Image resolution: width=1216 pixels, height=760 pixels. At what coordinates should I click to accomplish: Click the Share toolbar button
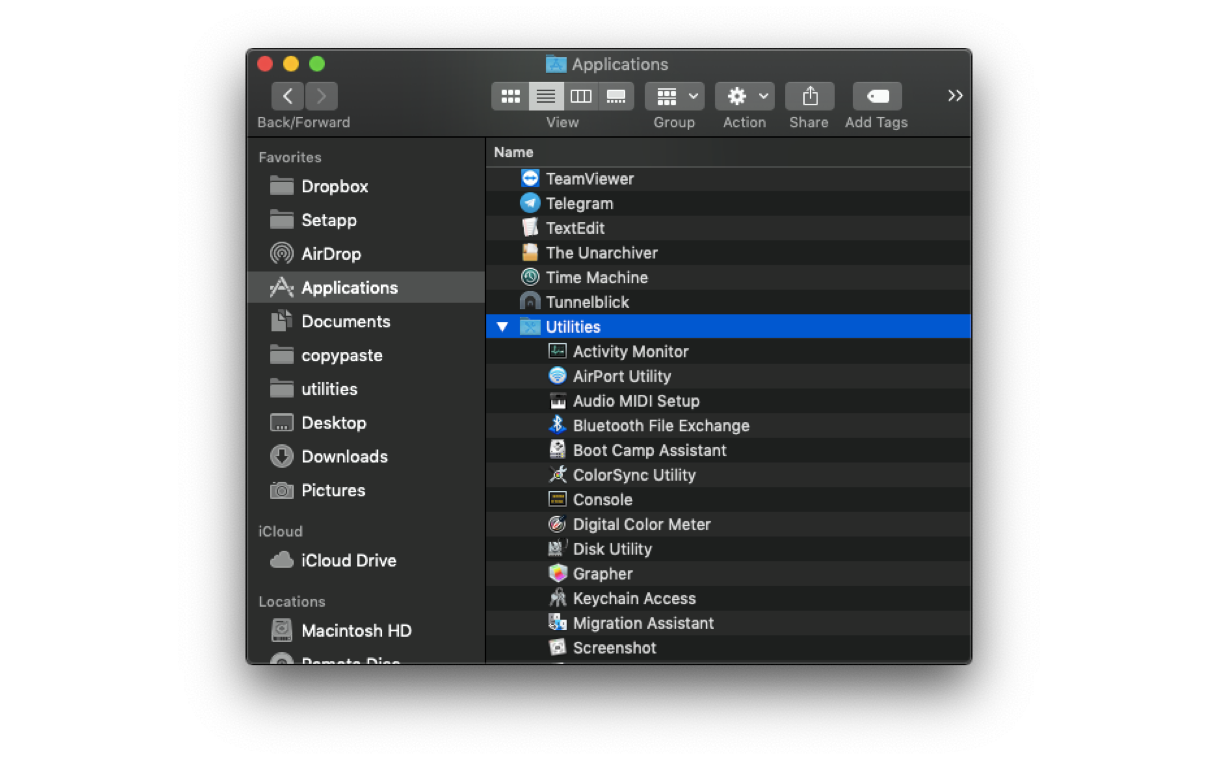(x=810, y=96)
